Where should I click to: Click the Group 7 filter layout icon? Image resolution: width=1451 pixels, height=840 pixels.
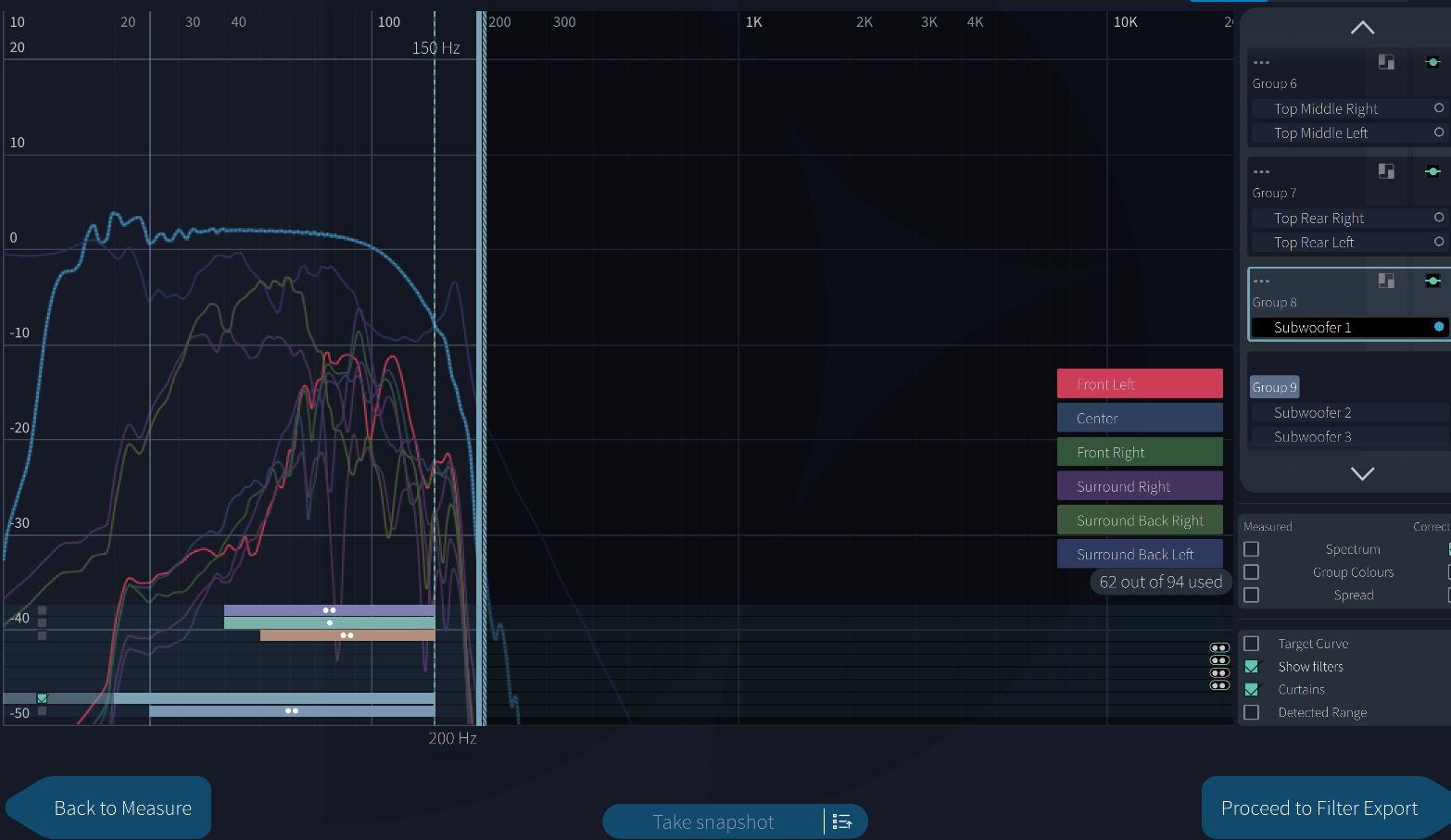[x=1386, y=171]
